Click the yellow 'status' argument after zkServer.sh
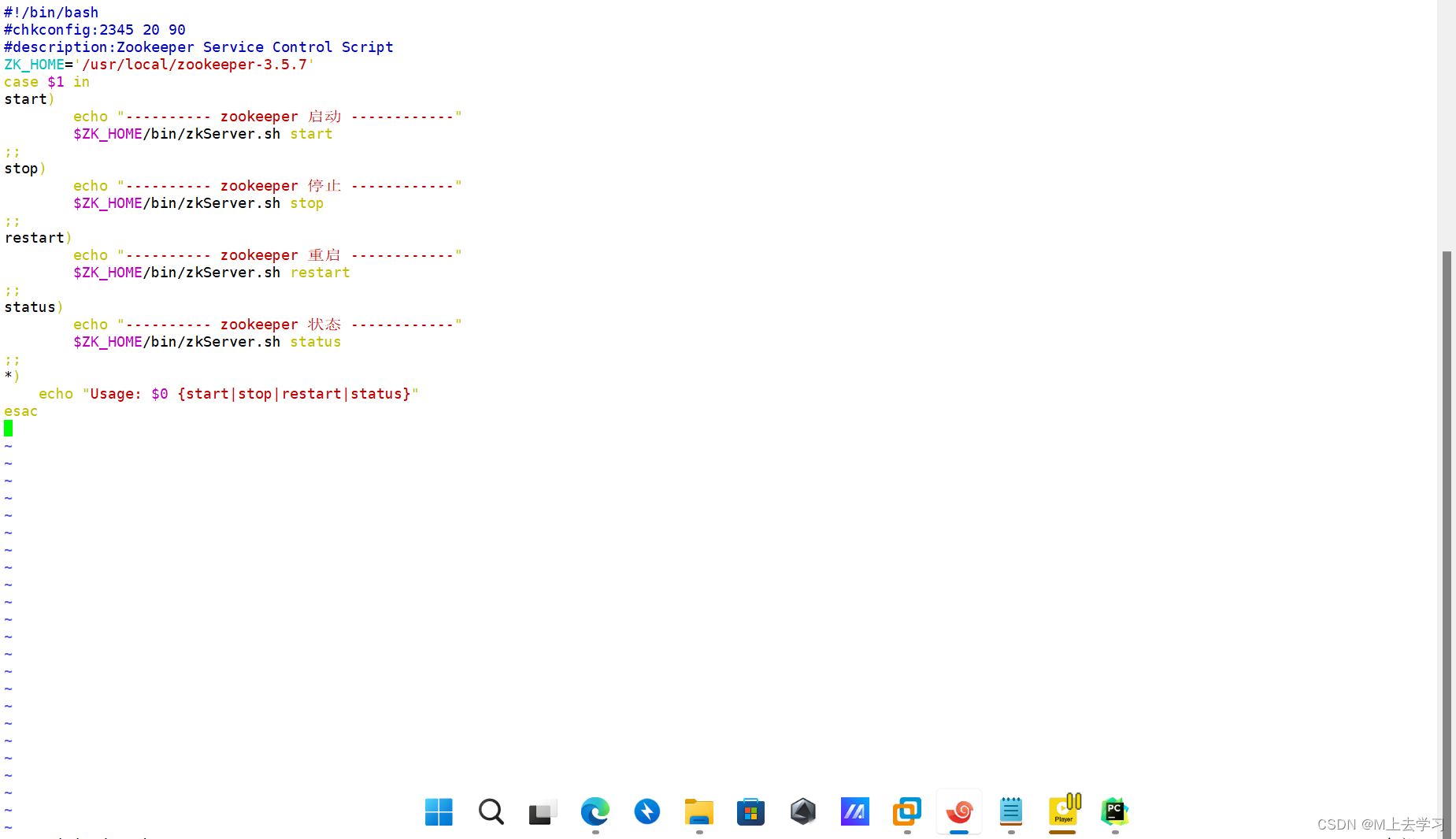 [315, 342]
